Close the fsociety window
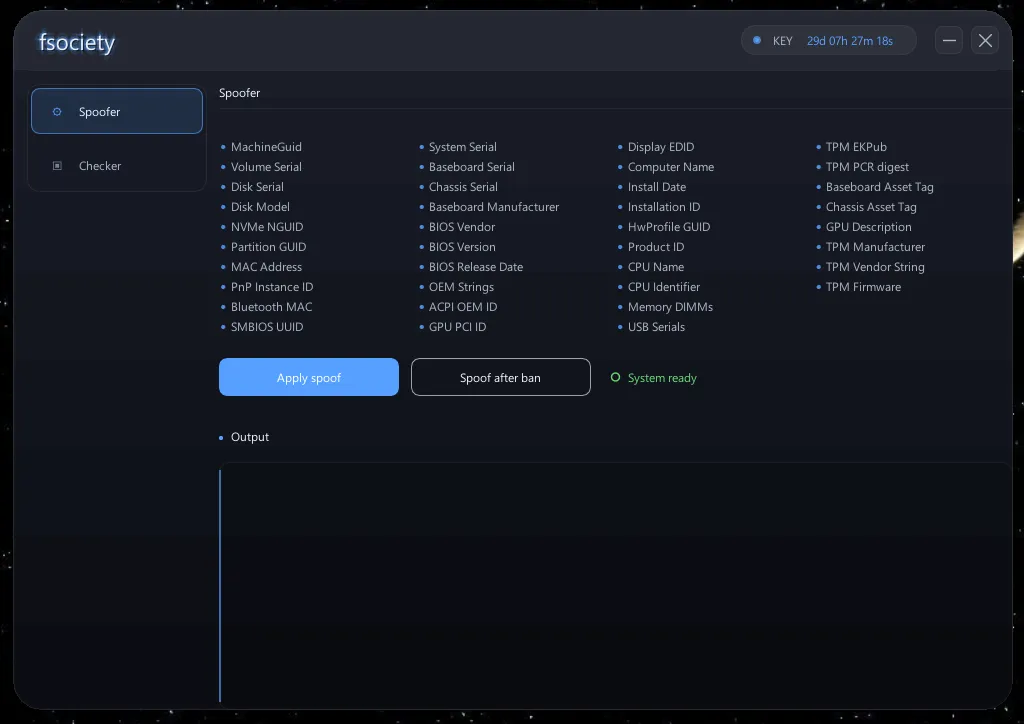 tap(985, 40)
